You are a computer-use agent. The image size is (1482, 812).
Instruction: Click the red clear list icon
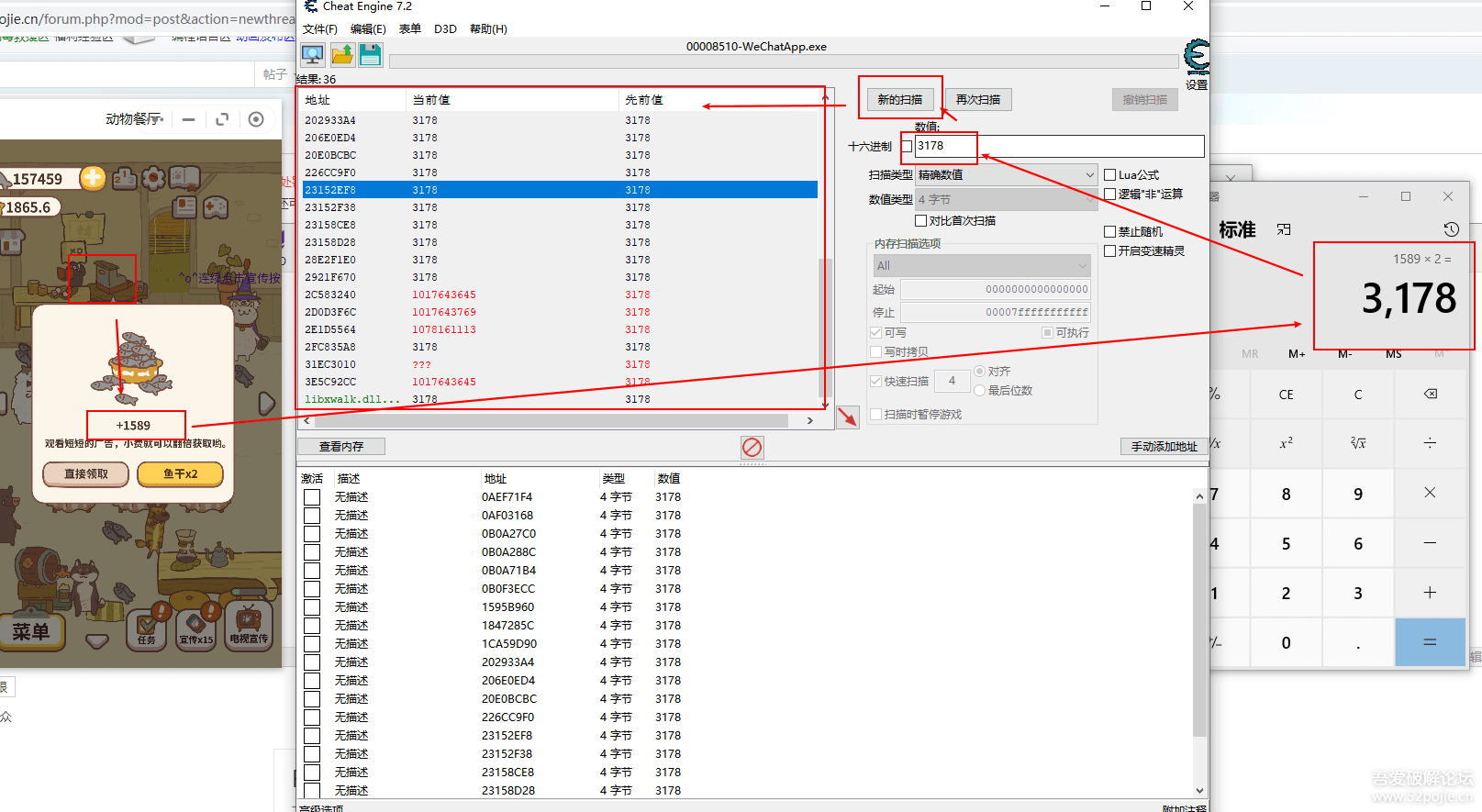(x=752, y=447)
